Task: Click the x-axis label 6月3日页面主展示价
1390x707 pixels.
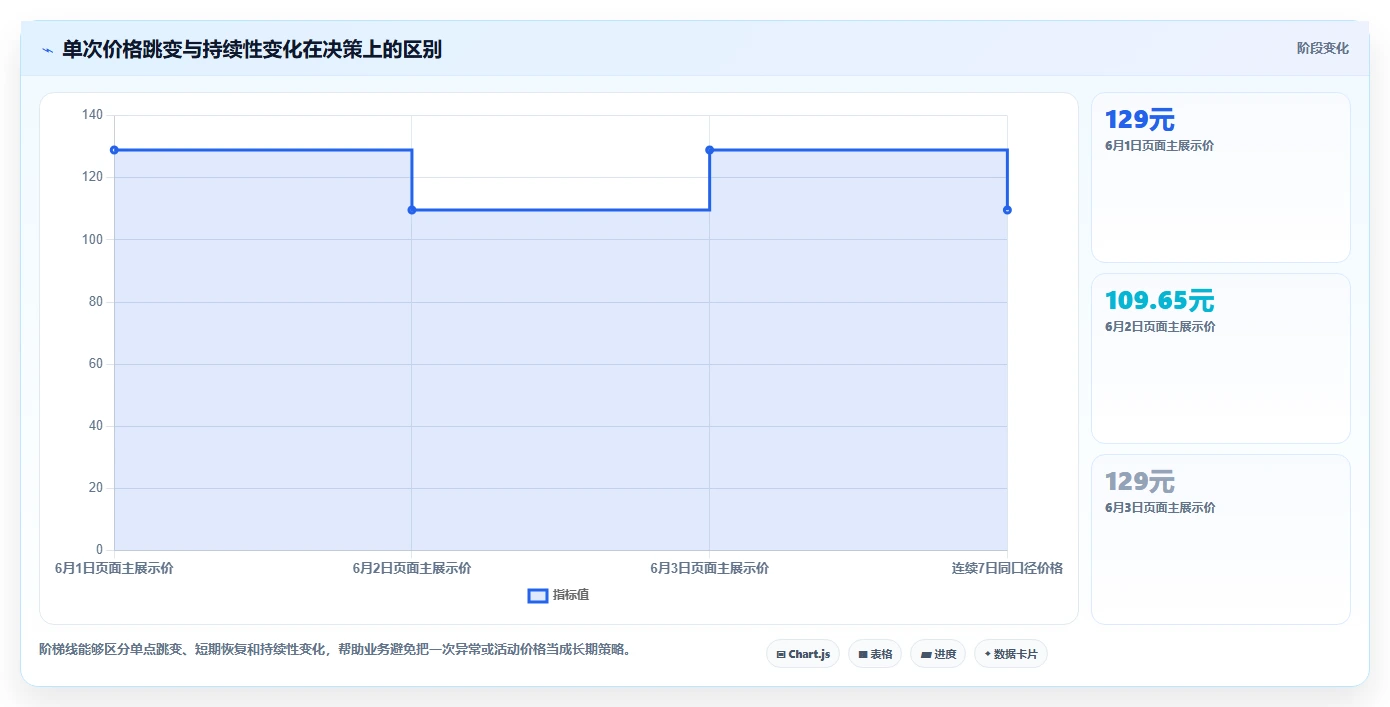Action: (709, 568)
